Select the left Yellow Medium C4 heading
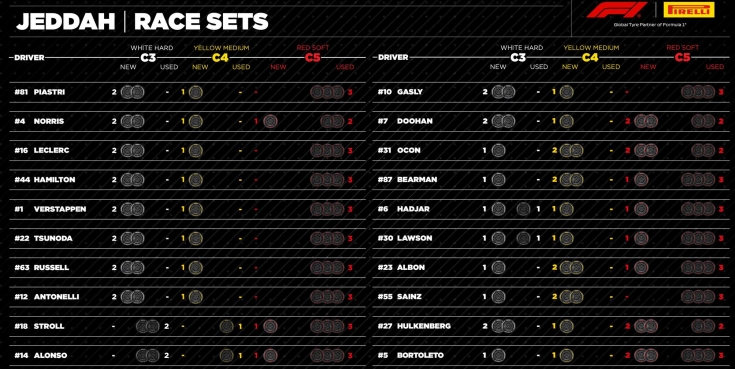Viewport: 735px width, 369px height. (x=221, y=53)
